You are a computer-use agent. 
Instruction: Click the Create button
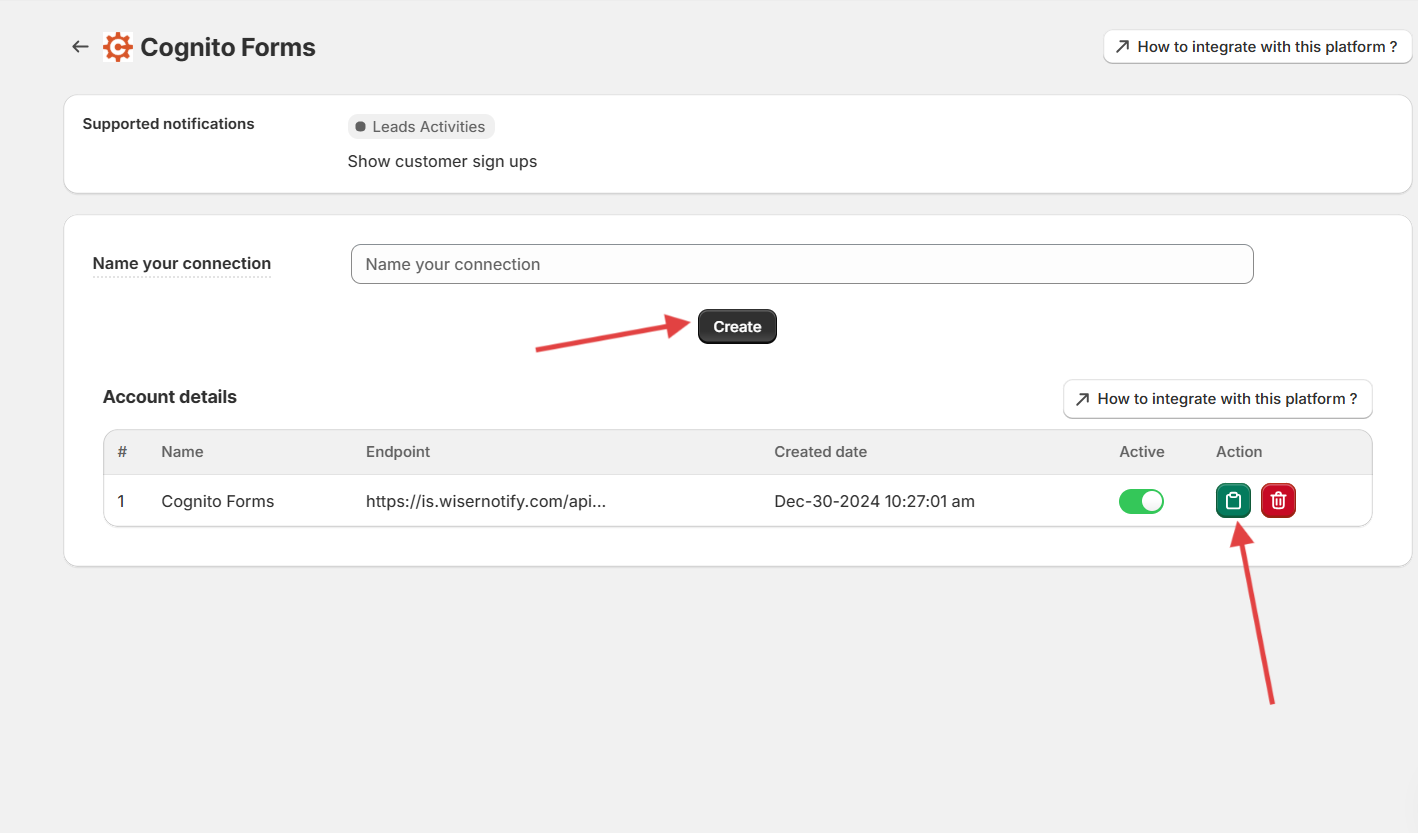737,327
